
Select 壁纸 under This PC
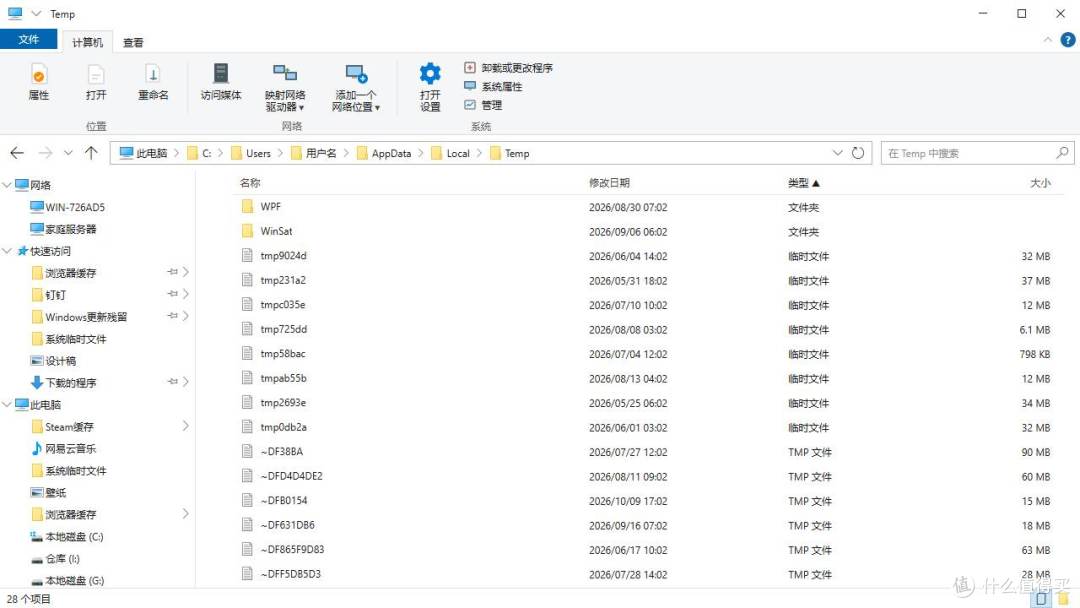pos(49,492)
